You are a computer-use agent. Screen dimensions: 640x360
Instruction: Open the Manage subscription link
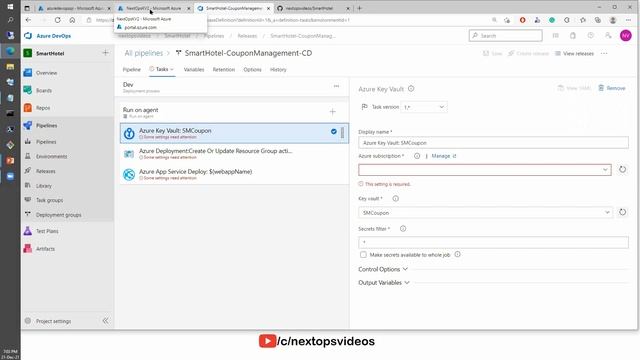point(444,156)
